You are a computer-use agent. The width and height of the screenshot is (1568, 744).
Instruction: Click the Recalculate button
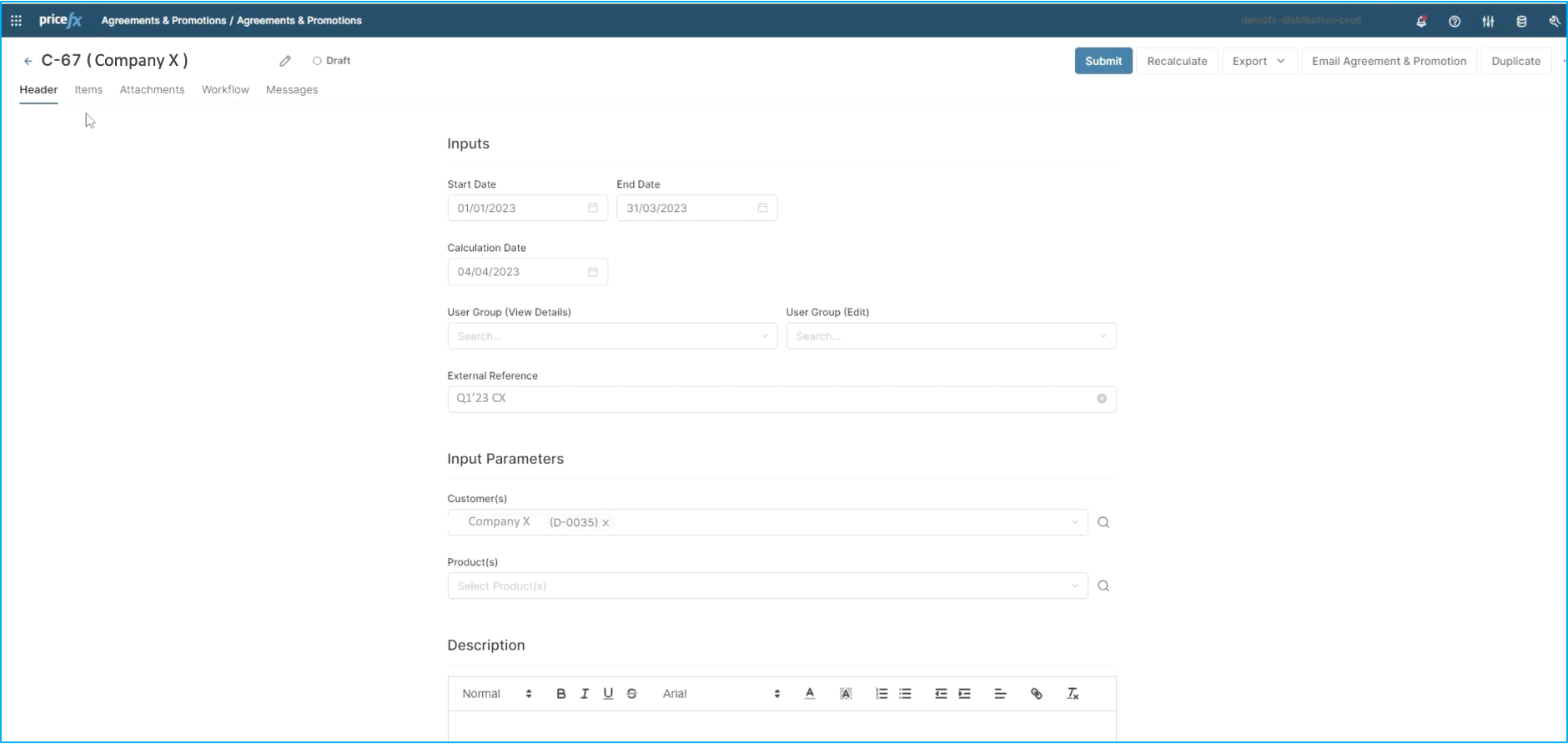tap(1177, 61)
